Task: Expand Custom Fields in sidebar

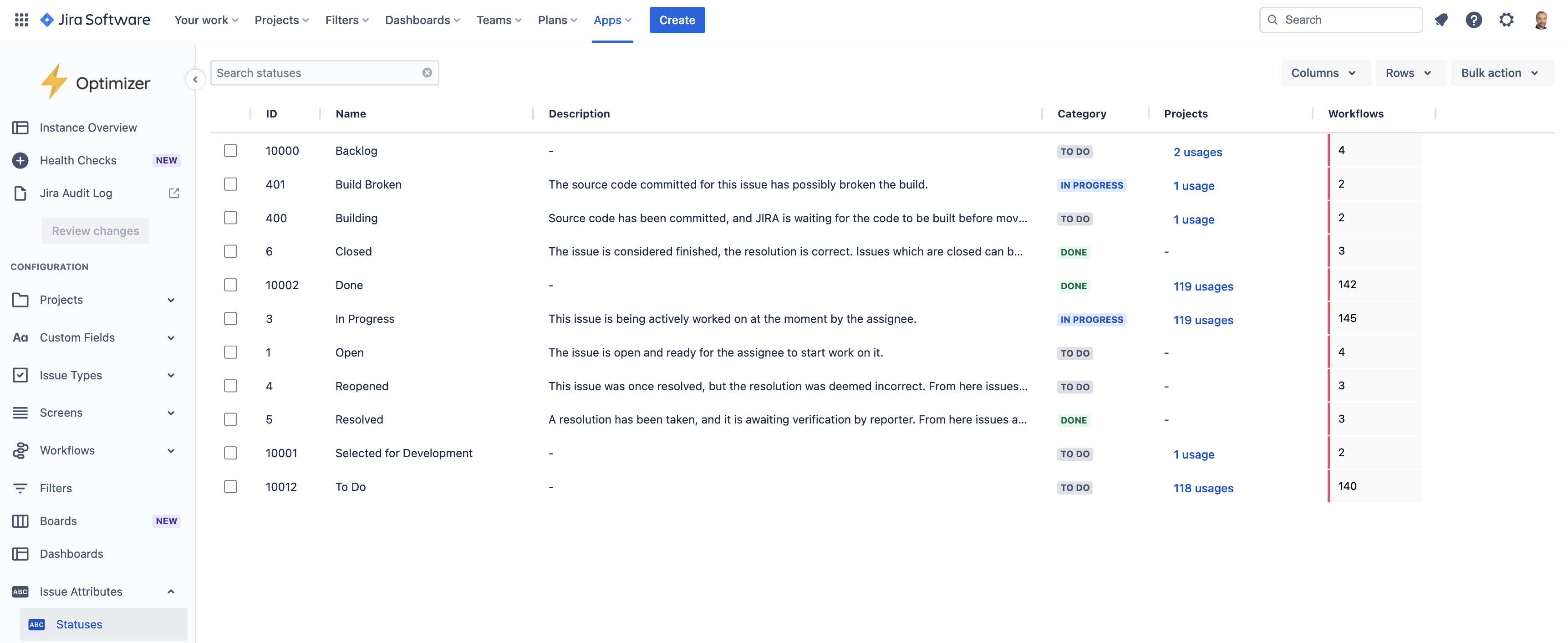Action: point(171,338)
